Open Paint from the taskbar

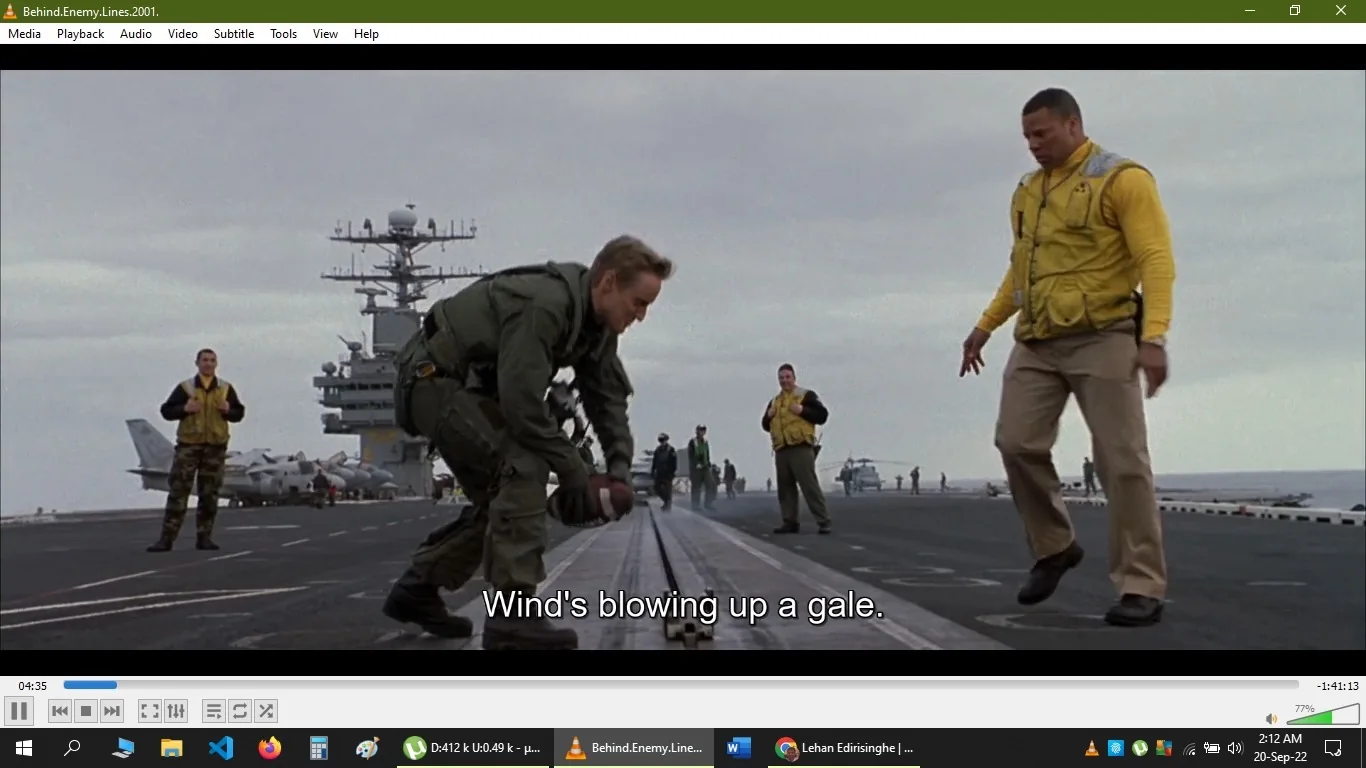(368, 748)
